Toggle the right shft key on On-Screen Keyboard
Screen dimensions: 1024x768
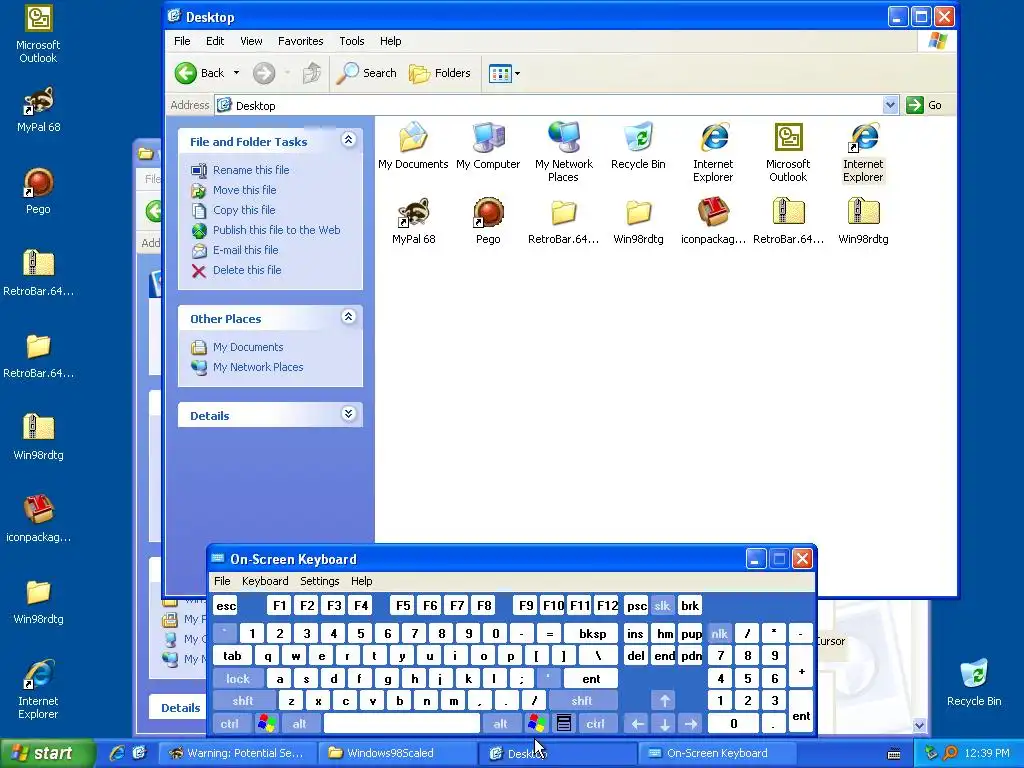tap(582, 701)
